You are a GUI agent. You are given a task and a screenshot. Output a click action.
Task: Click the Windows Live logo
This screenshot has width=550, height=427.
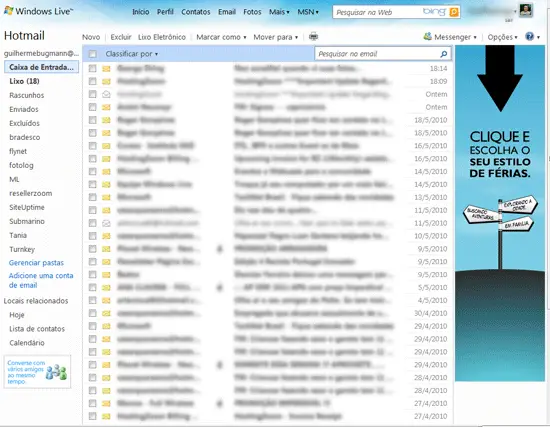pos(38,11)
